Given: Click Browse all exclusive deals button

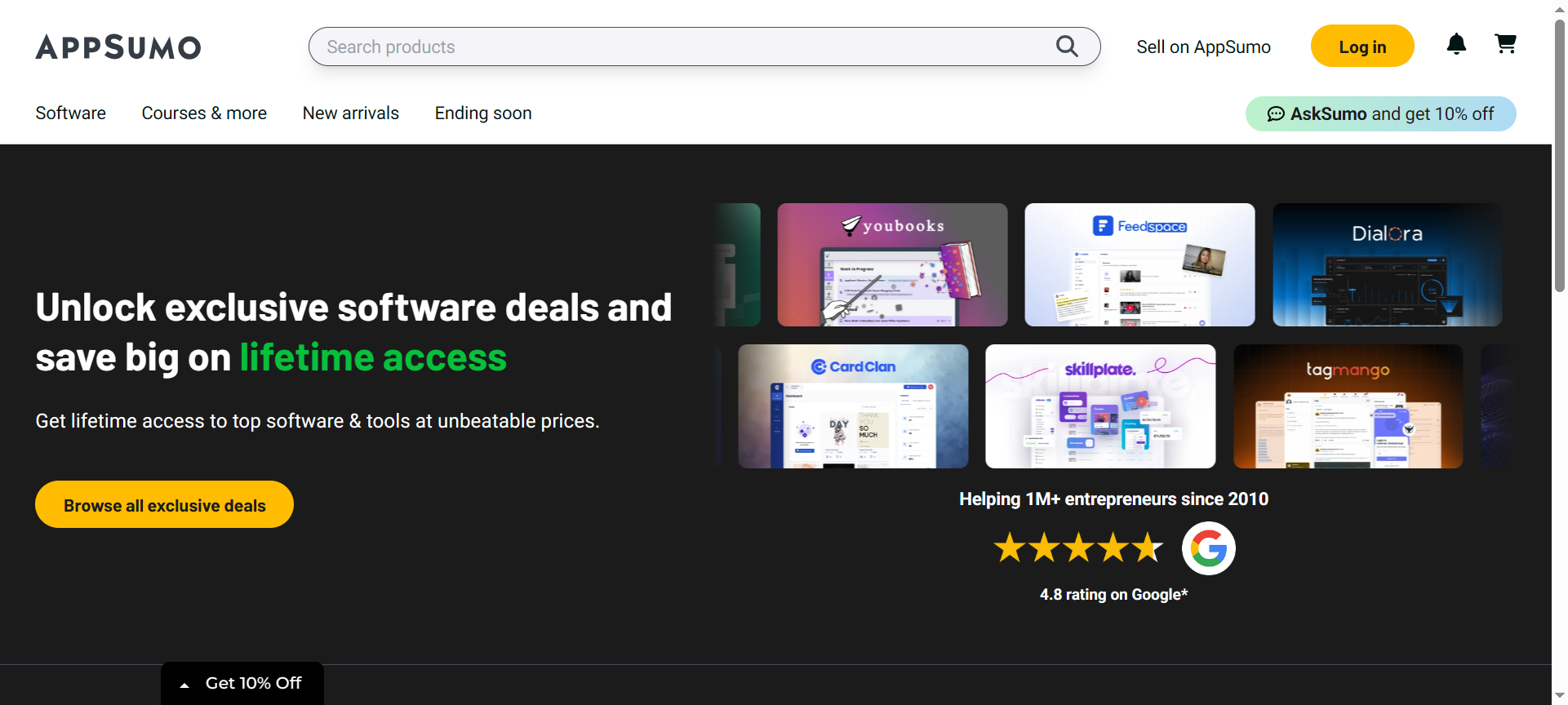Looking at the screenshot, I should 164,505.
